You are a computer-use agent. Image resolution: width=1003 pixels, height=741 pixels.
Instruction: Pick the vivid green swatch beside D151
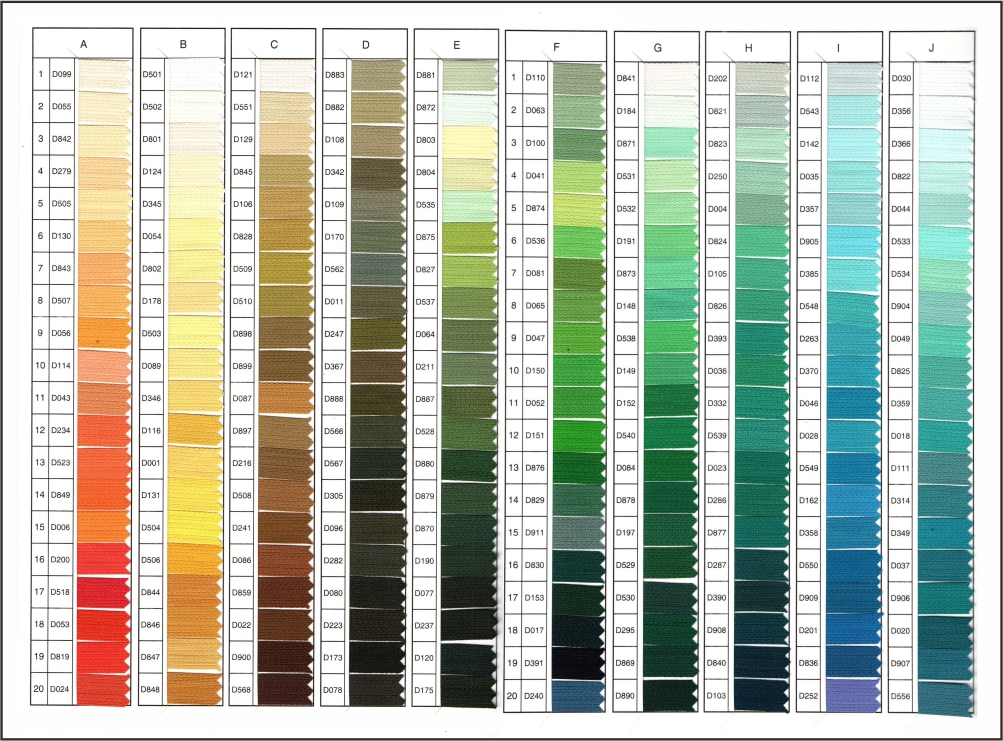[578, 435]
